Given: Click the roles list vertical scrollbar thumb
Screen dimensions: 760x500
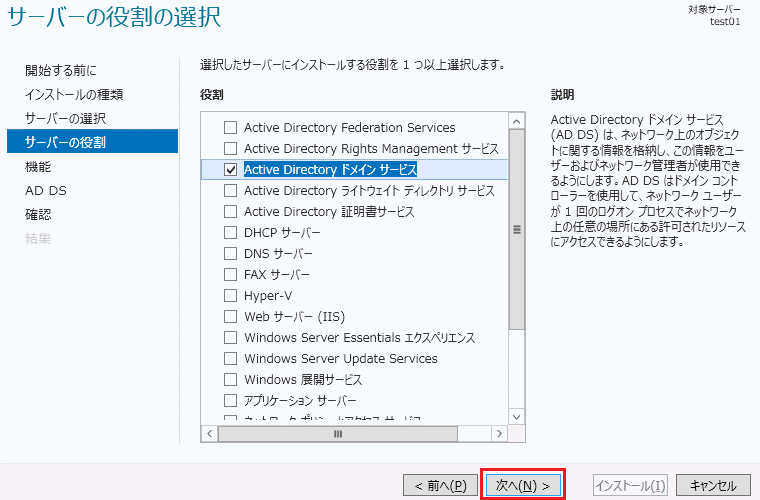Looking at the screenshot, I should 517,230.
